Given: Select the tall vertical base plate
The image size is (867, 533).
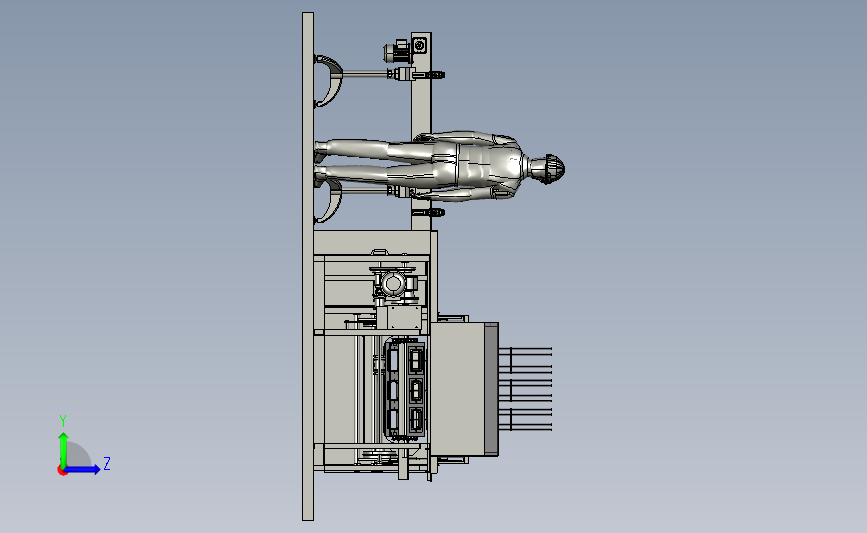Looking at the screenshot, I should pyautogui.click(x=308, y=266).
